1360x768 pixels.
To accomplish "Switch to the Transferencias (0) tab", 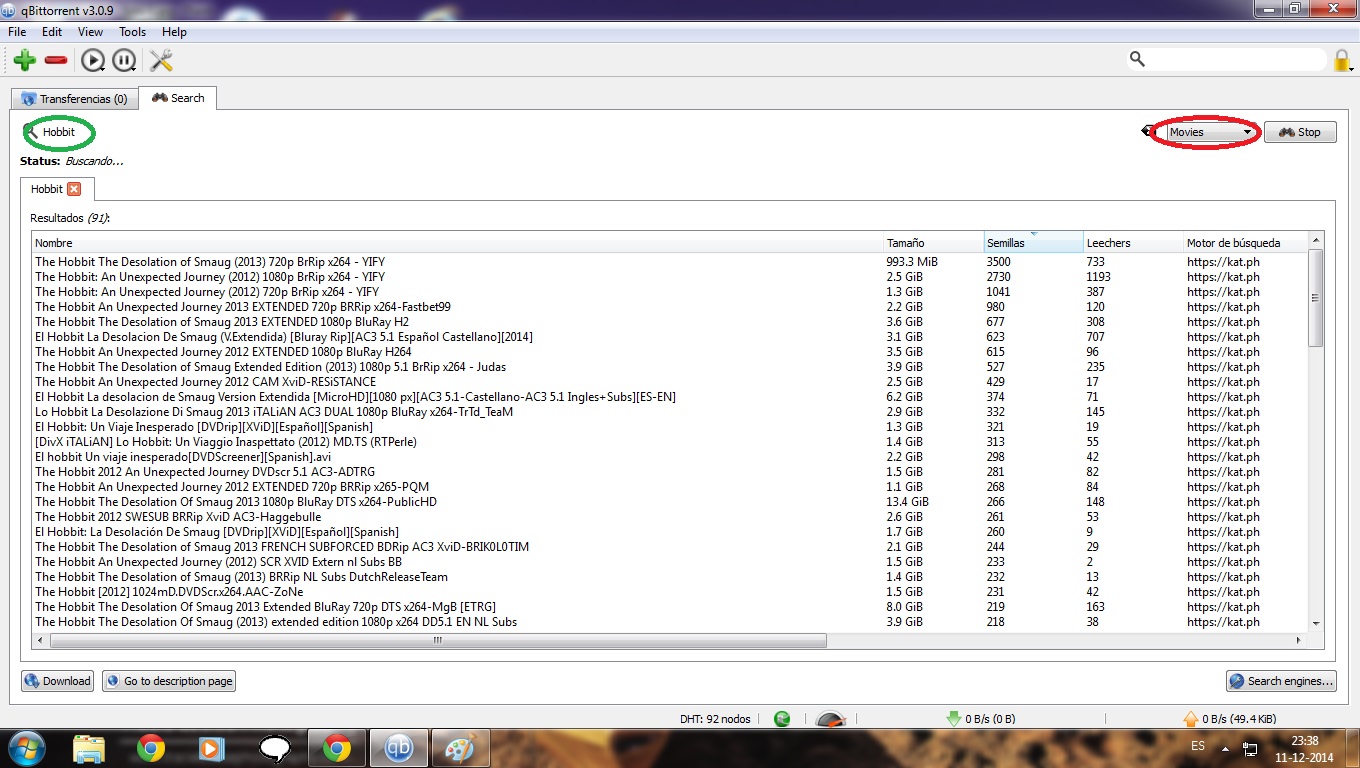I will point(74,99).
